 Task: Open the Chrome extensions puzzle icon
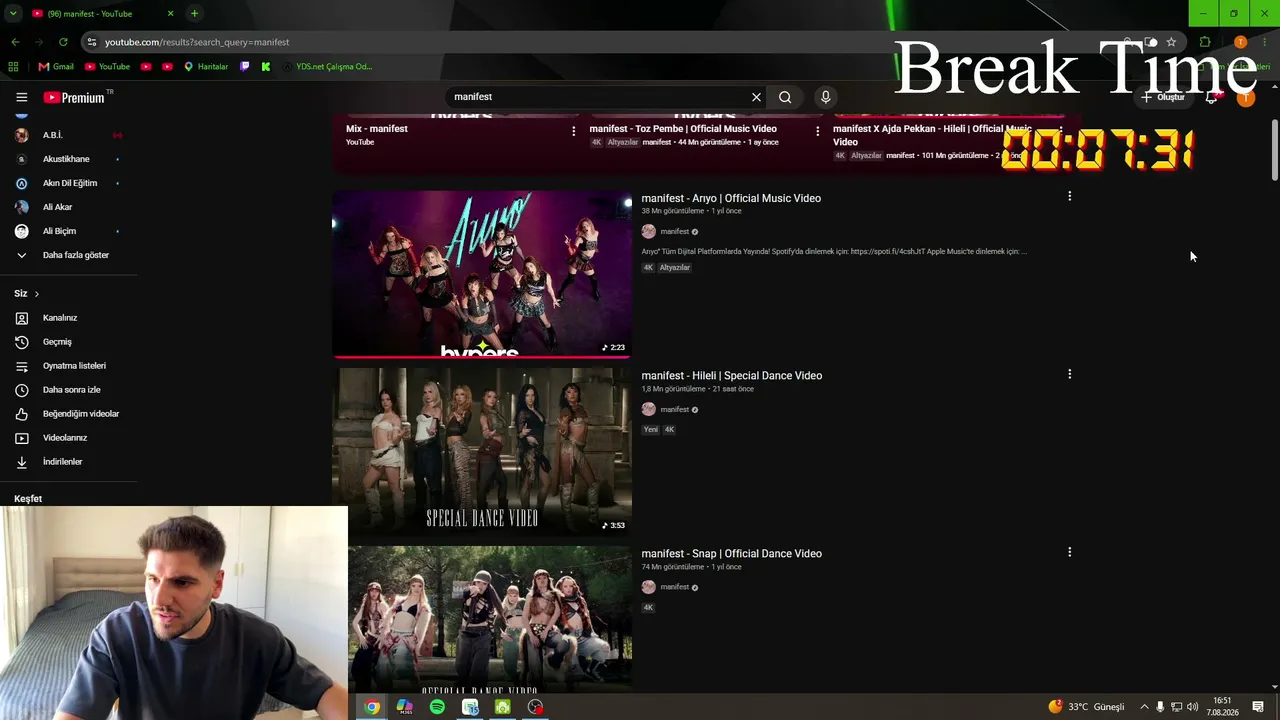[x=1205, y=42]
